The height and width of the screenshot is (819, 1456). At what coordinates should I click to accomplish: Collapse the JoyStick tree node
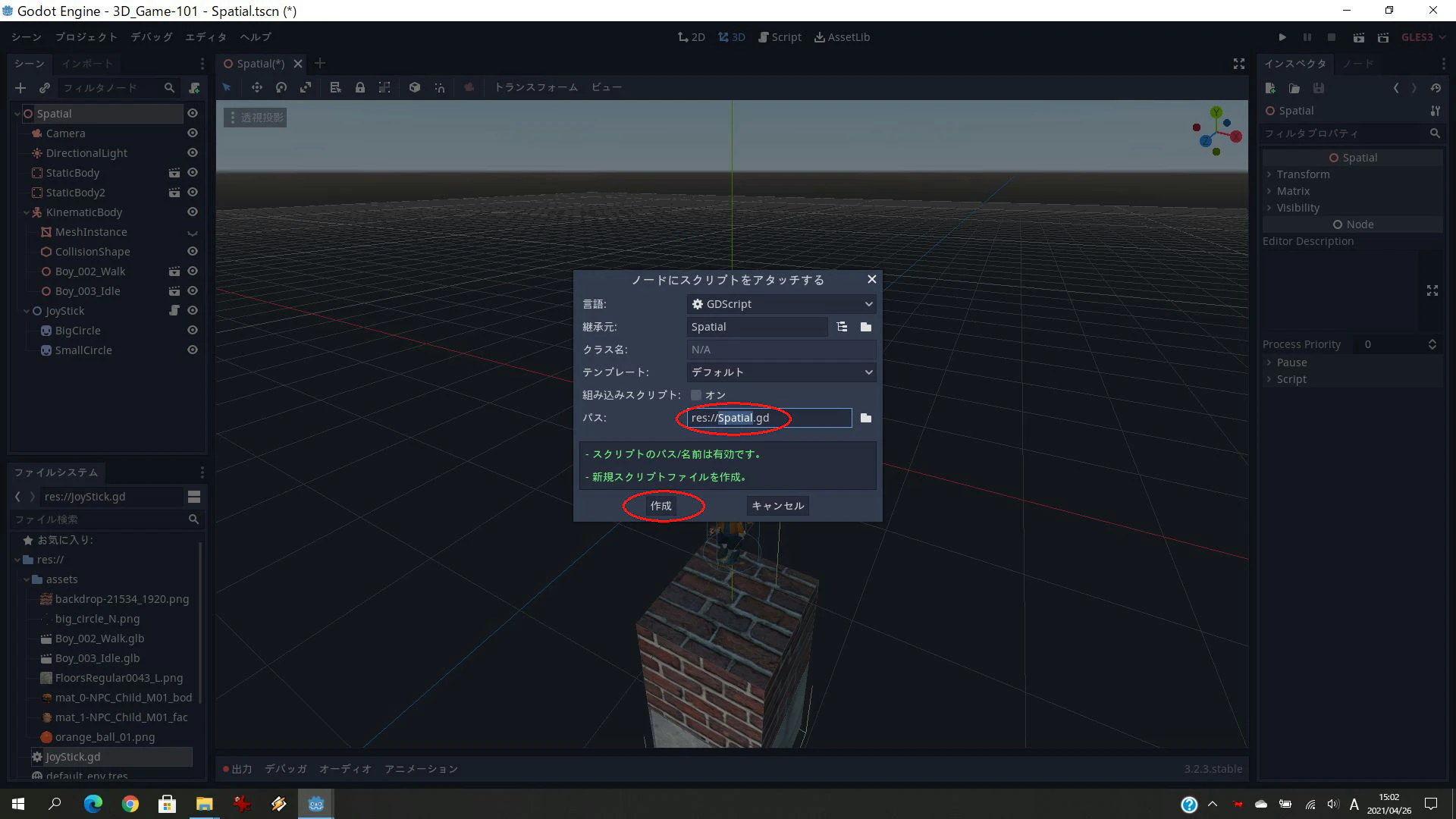[x=27, y=311]
